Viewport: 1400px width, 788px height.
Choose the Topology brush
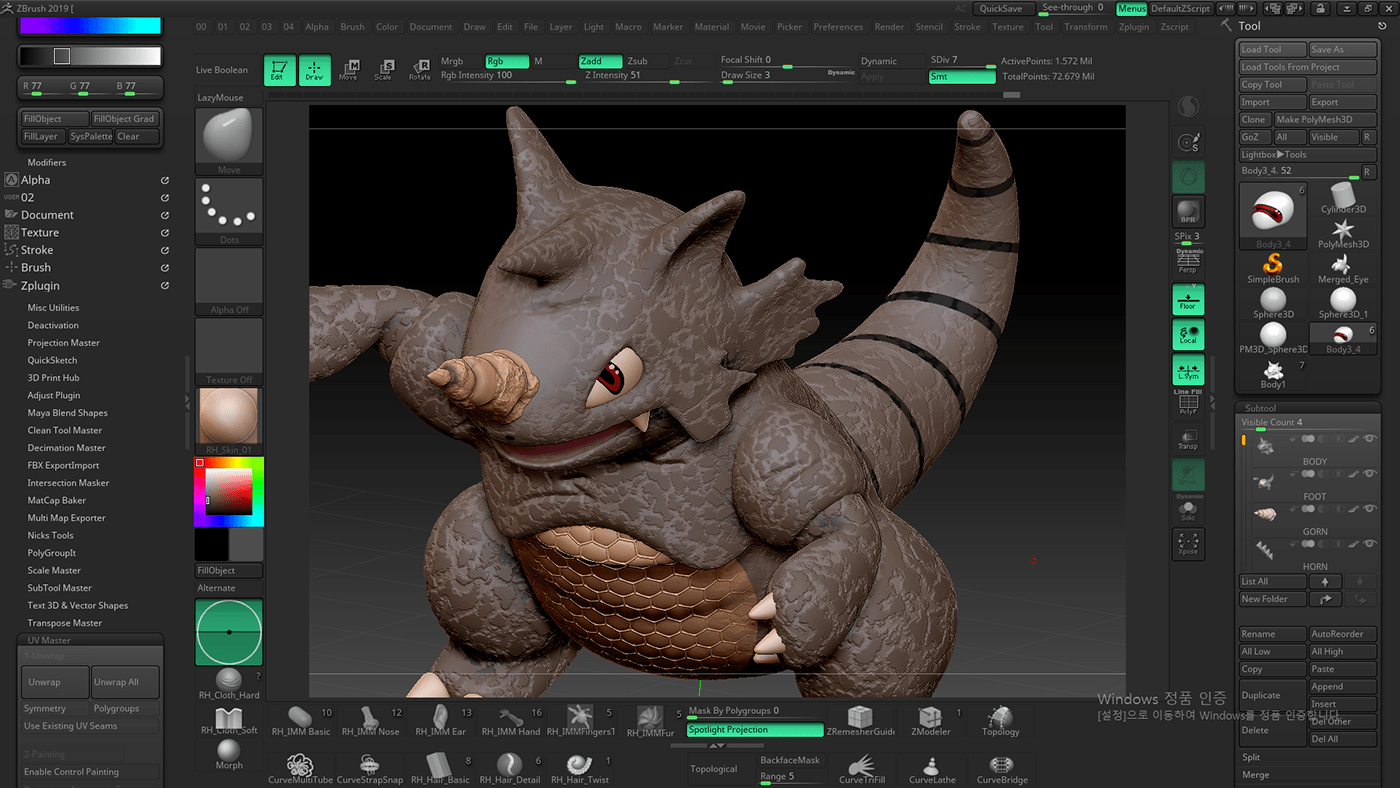pyautogui.click(x=1001, y=721)
